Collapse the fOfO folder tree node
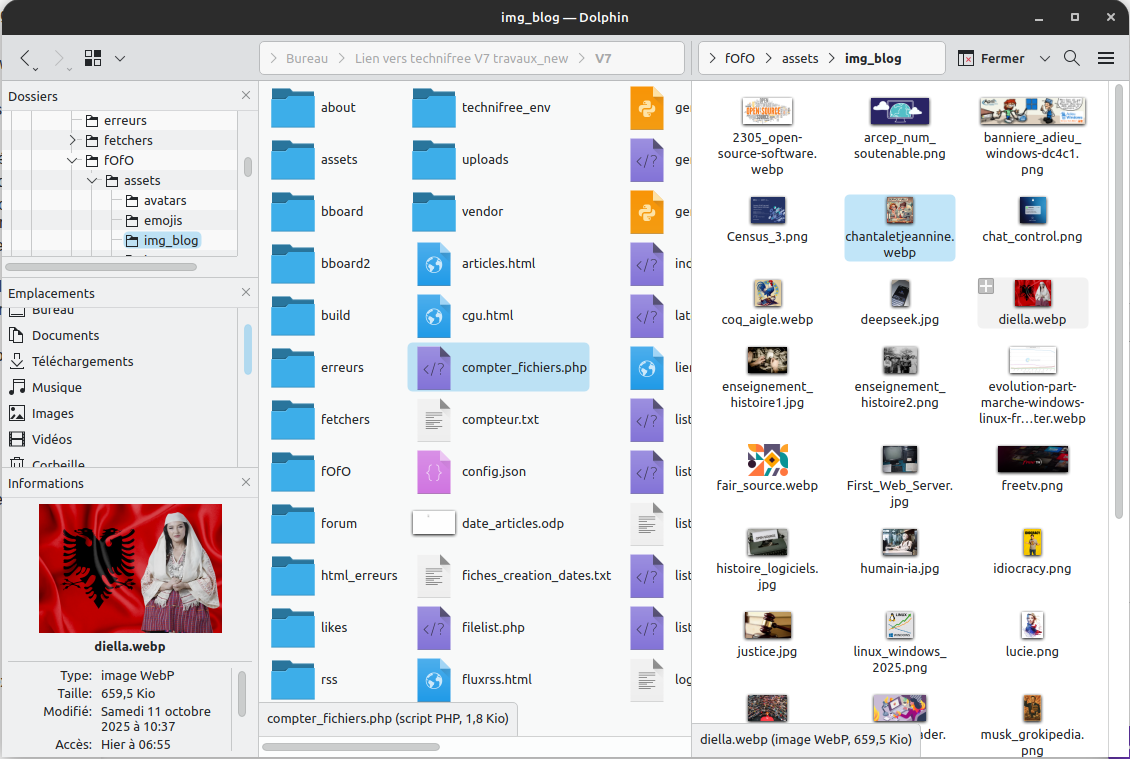Screen dimensions: 1130x759 click(73, 160)
